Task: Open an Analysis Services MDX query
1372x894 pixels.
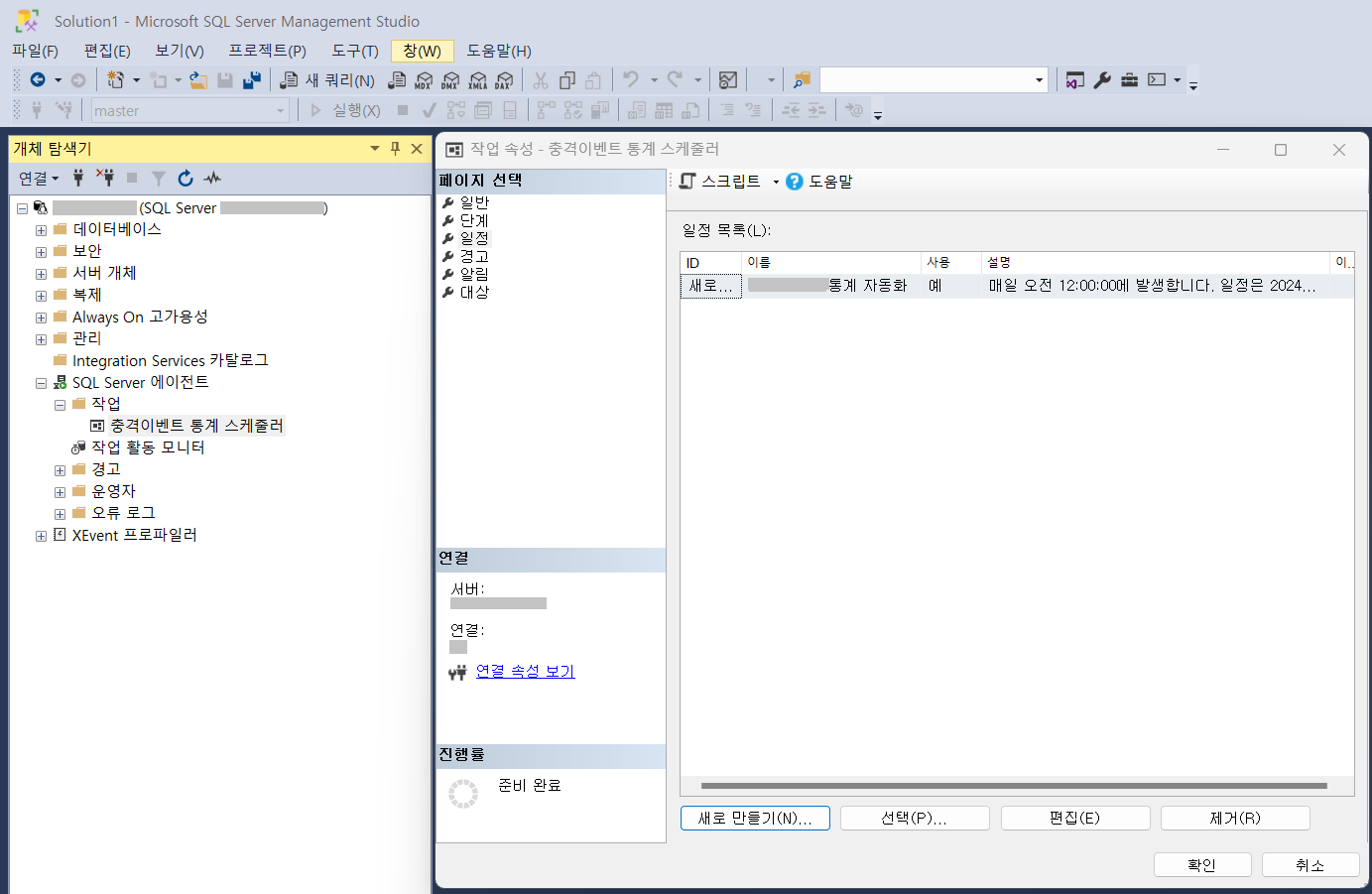Action: (424, 80)
